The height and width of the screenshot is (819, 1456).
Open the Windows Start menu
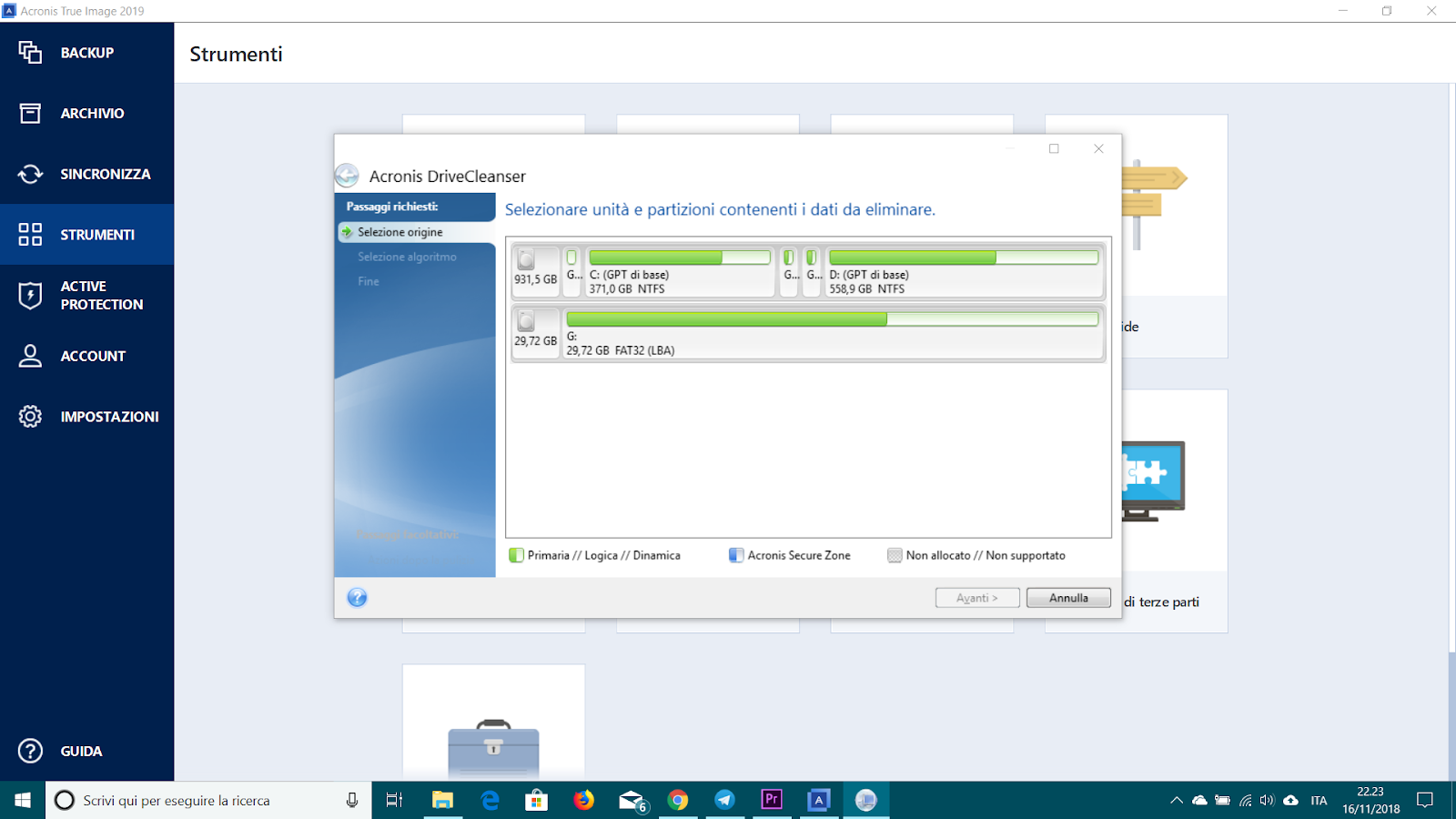coord(23,800)
